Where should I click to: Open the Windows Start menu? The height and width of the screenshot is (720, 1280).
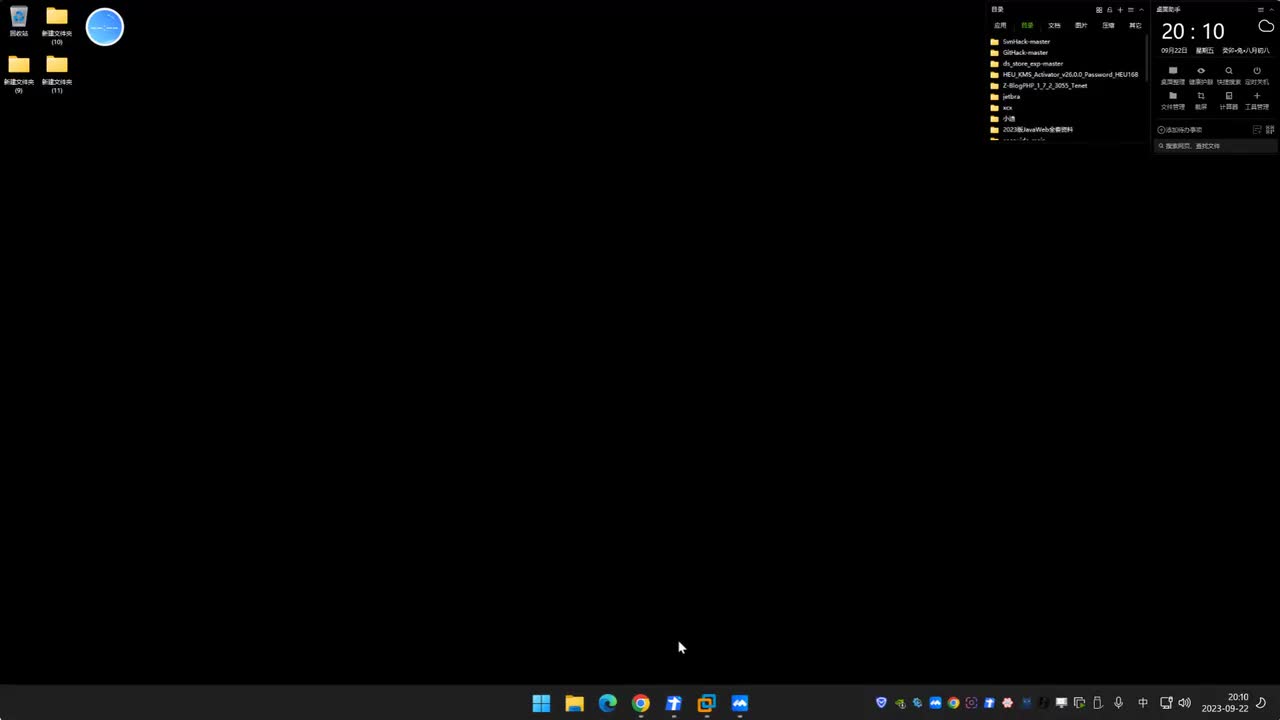pos(541,703)
